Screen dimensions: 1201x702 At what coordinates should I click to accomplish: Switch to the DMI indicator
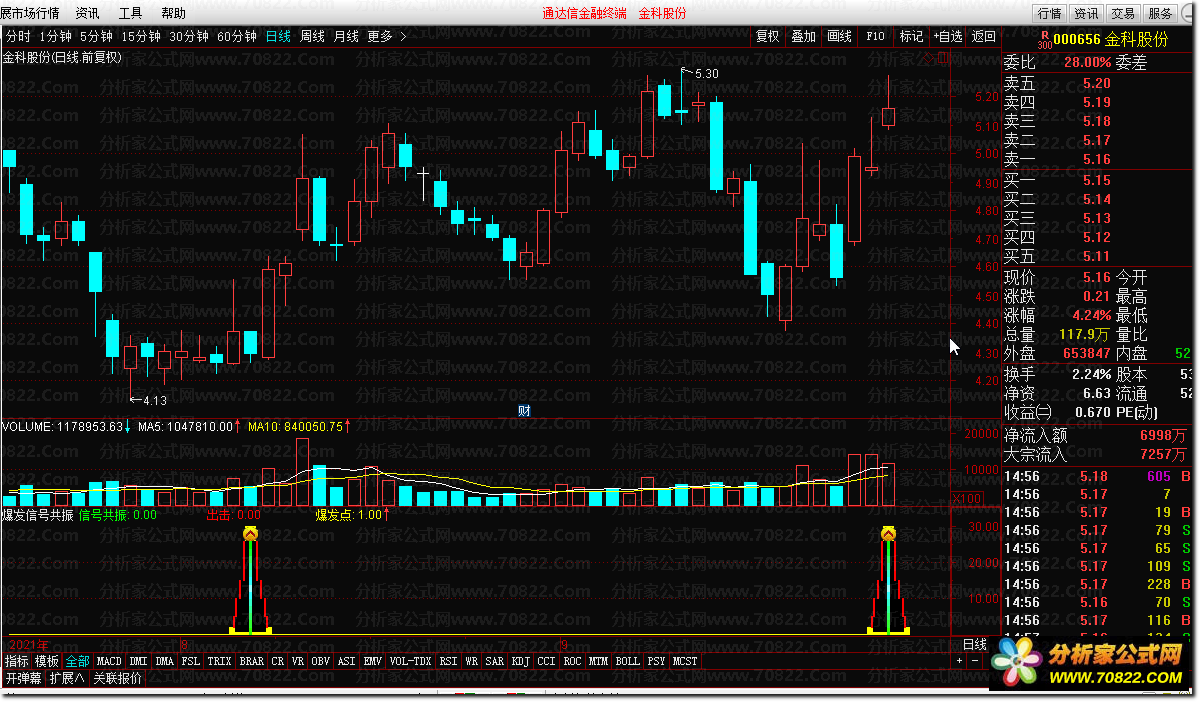pyautogui.click(x=138, y=662)
